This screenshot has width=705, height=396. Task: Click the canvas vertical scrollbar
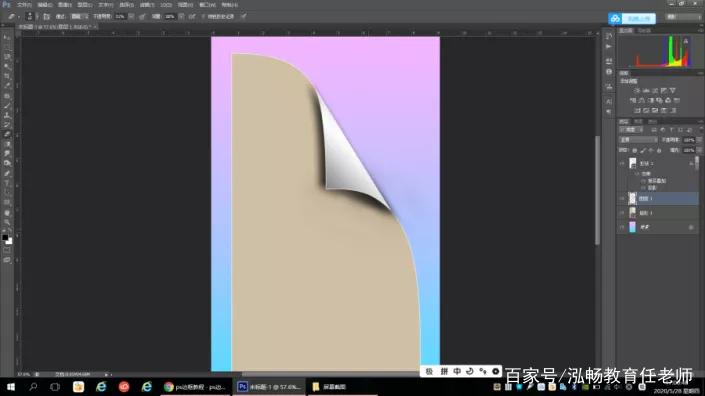(x=598, y=190)
